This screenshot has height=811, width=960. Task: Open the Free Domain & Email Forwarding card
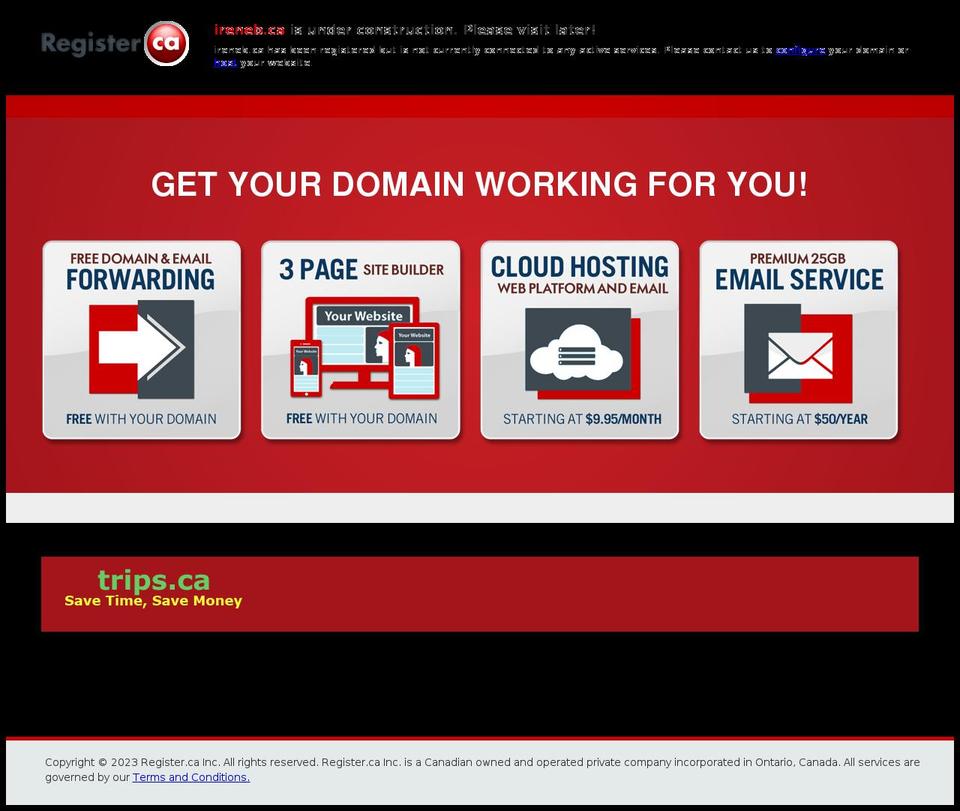(141, 340)
